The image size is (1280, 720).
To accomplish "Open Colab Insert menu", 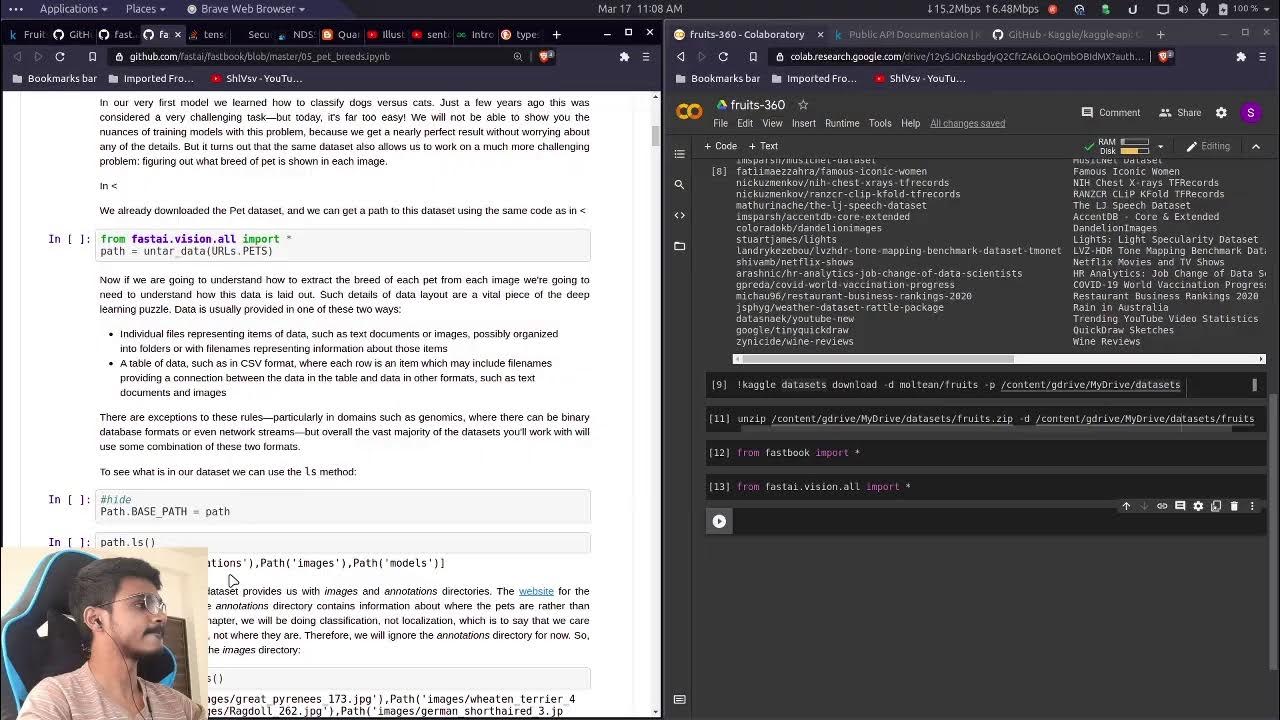I will pyautogui.click(x=804, y=123).
